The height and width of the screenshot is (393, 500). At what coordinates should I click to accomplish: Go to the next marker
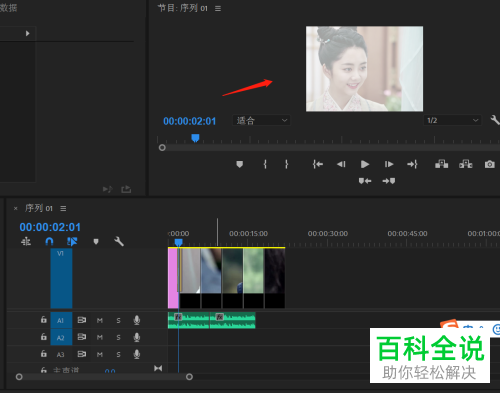point(389,181)
